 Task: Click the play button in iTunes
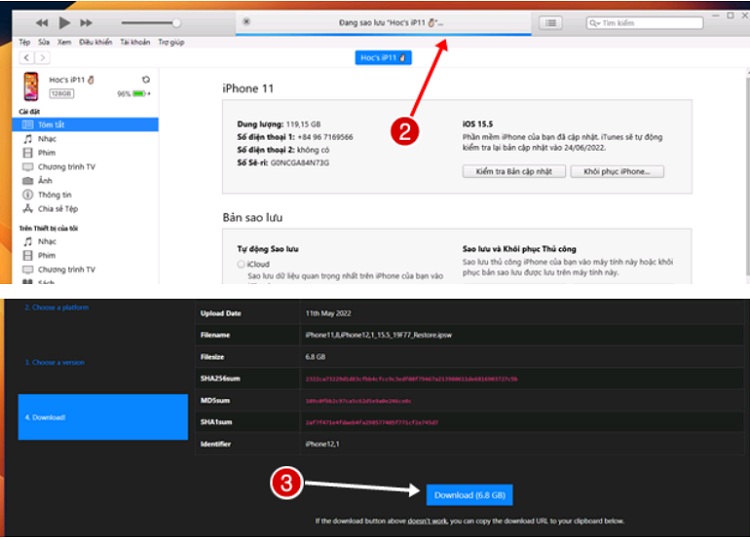(64, 22)
